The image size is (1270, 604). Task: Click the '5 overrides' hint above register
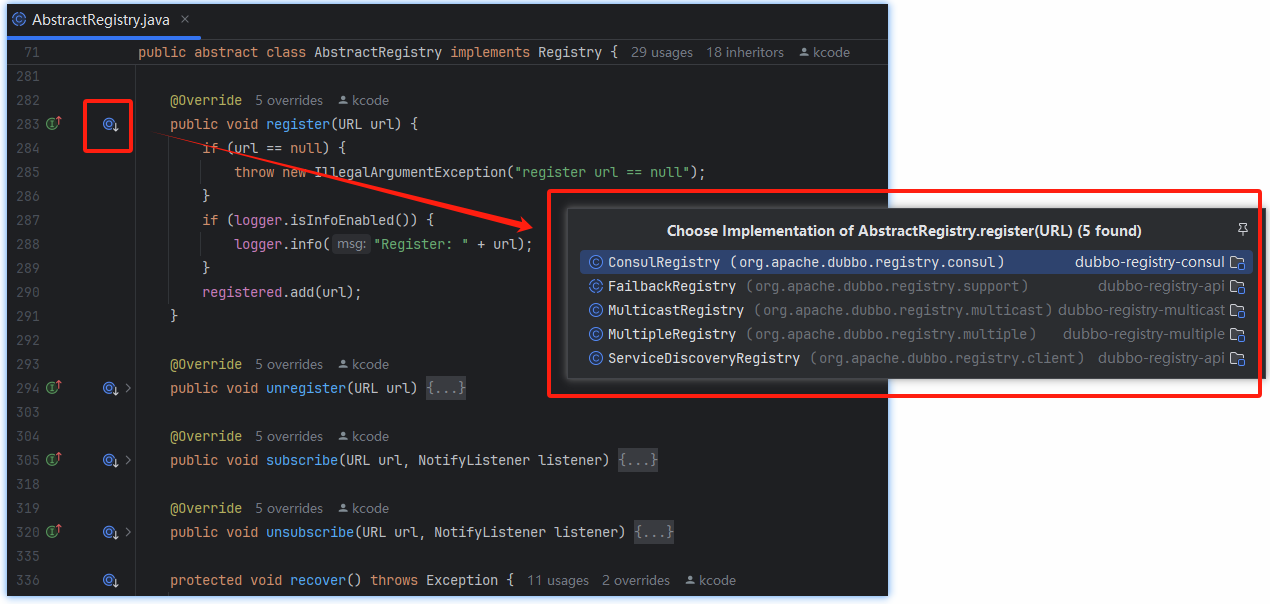(x=288, y=100)
